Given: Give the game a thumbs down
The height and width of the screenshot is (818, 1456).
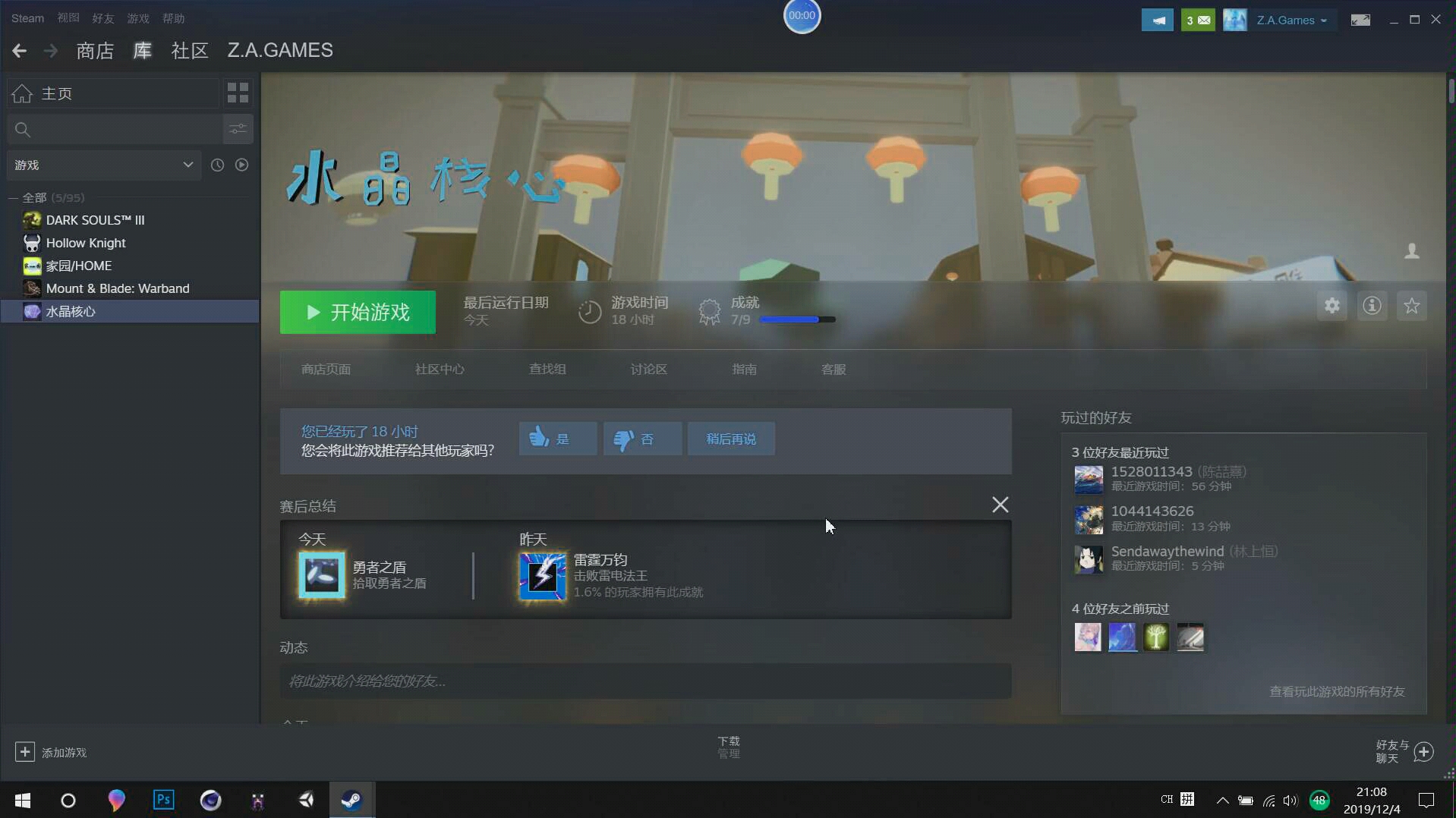Looking at the screenshot, I should click(x=641, y=439).
